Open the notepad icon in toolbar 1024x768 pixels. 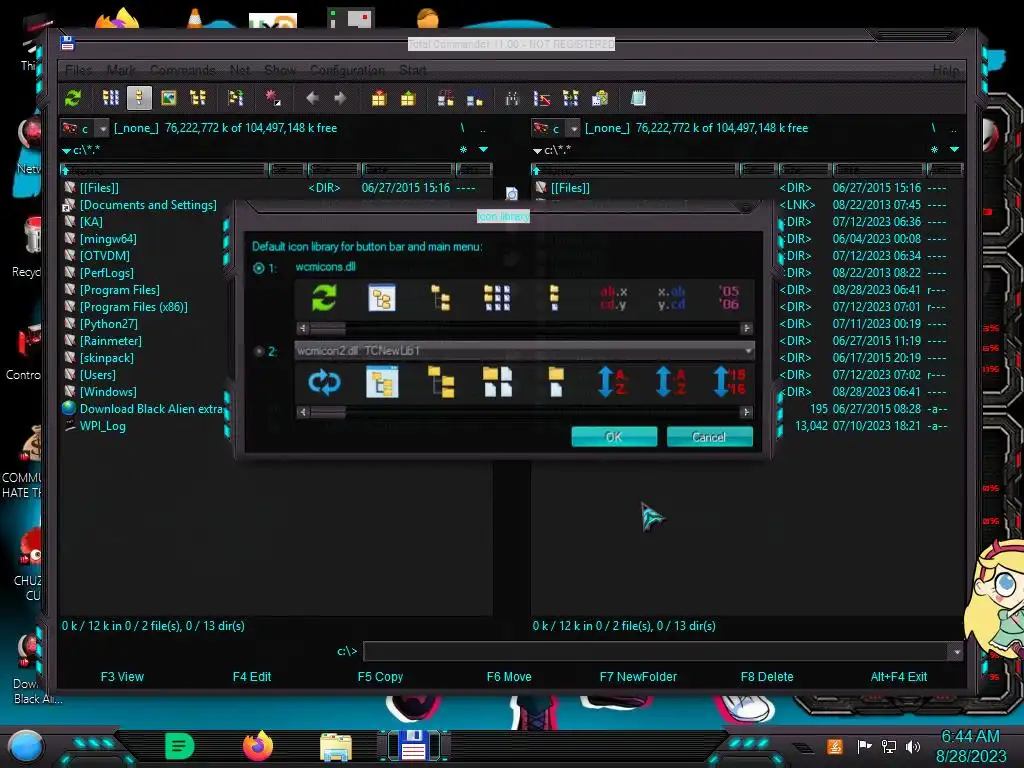[x=638, y=99]
